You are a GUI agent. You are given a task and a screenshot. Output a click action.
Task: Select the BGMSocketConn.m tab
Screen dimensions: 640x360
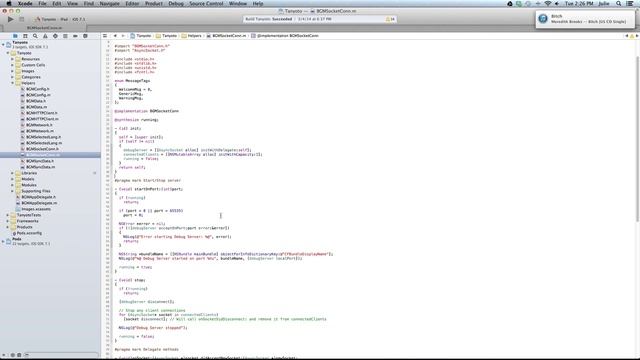coord(44,28)
